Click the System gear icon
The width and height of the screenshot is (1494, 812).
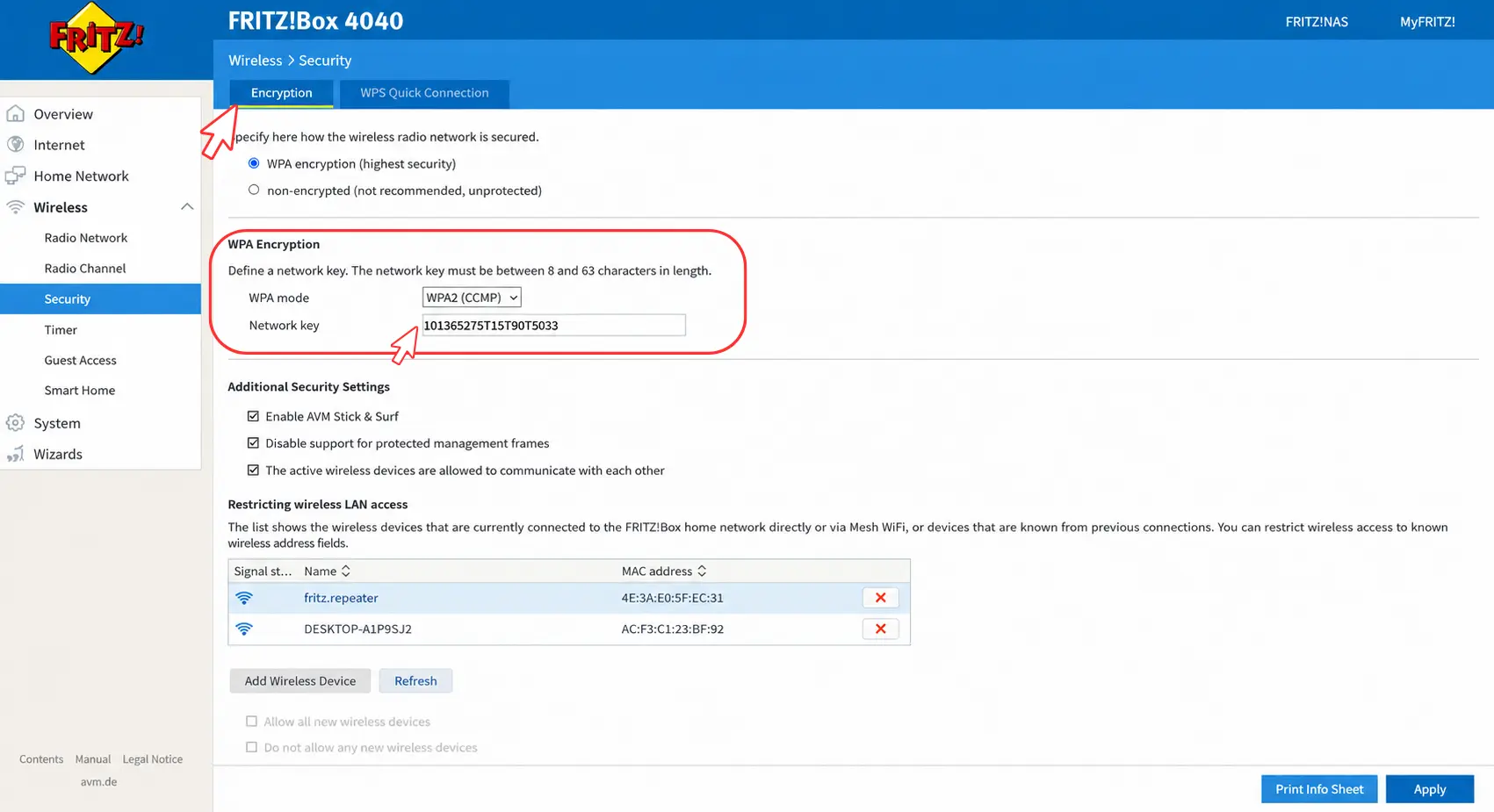pyautogui.click(x=15, y=423)
